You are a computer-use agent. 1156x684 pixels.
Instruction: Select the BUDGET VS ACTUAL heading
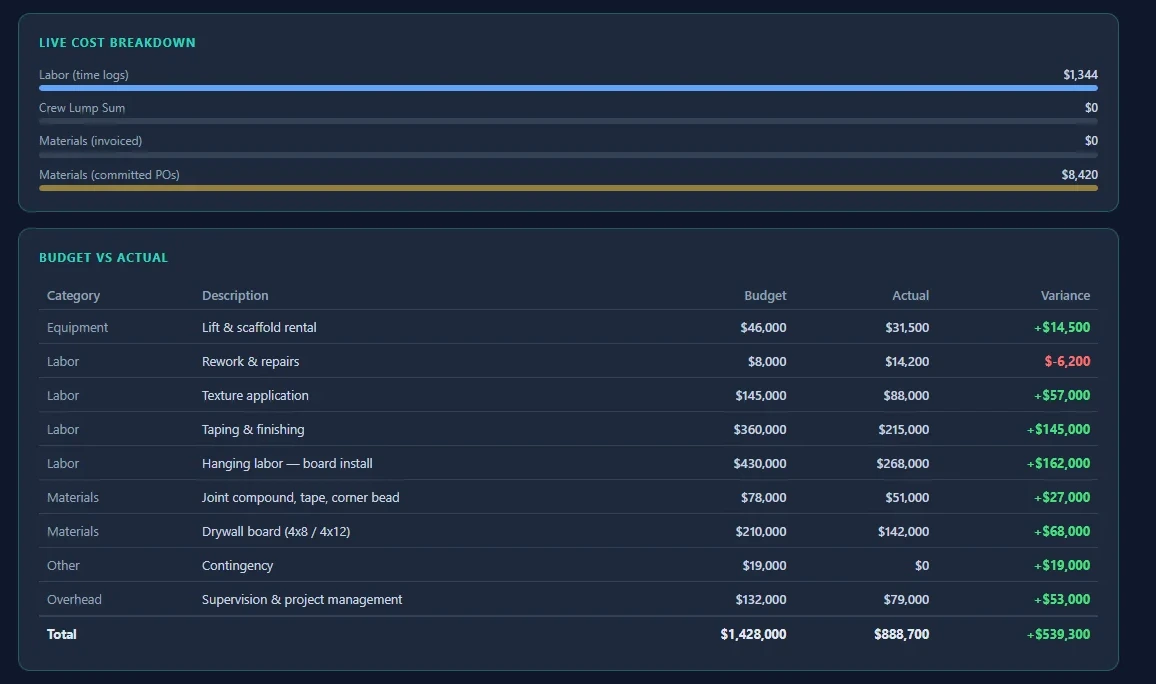(x=103, y=258)
